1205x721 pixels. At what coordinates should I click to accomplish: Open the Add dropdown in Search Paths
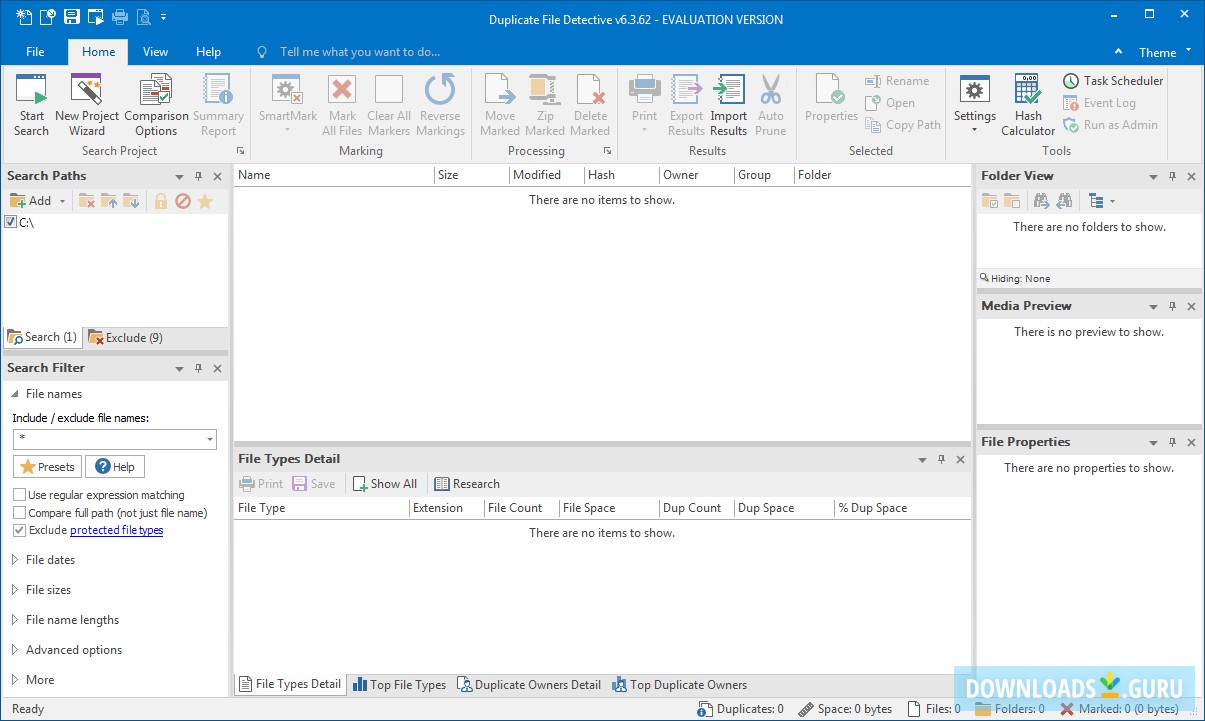62,201
